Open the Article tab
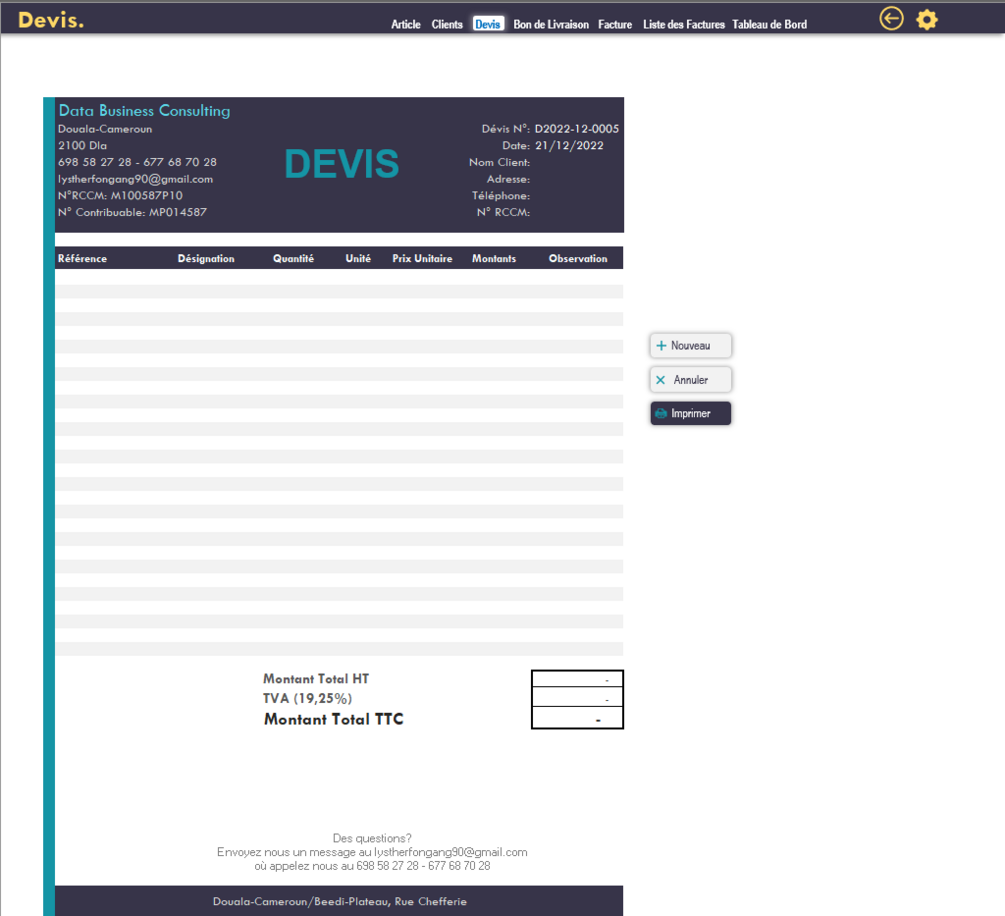The height and width of the screenshot is (916, 1005). click(x=406, y=24)
